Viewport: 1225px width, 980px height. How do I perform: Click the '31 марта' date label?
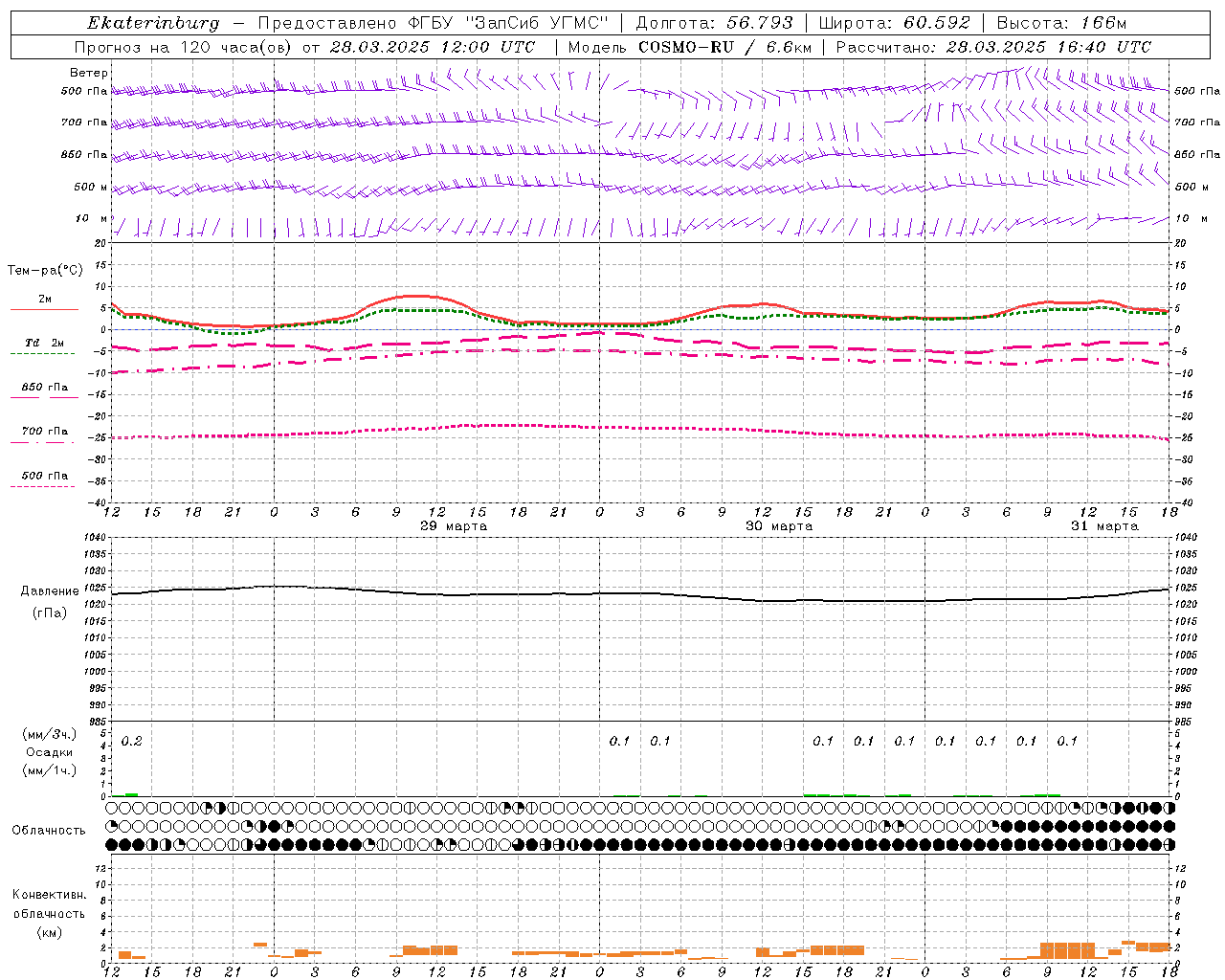(1104, 526)
